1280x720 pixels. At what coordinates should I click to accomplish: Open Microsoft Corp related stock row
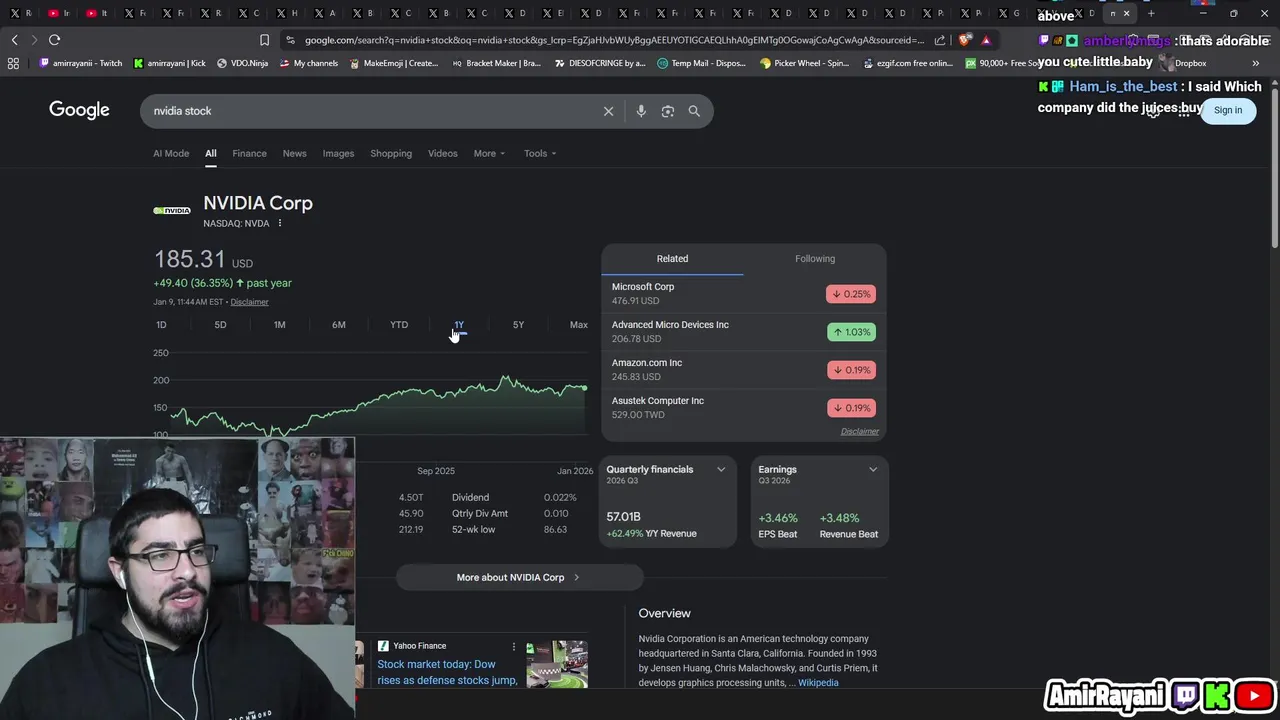pyautogui.click(x=743, y=294)
